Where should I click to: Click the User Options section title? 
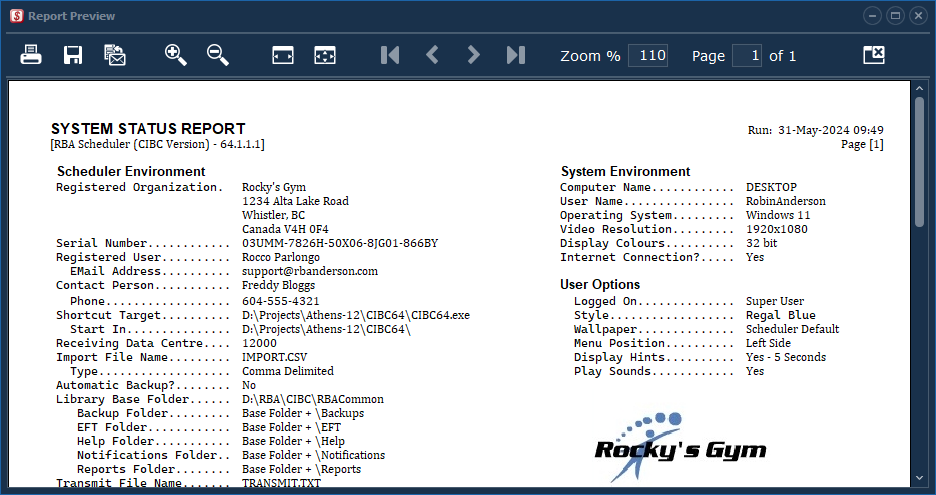point(600,284)
